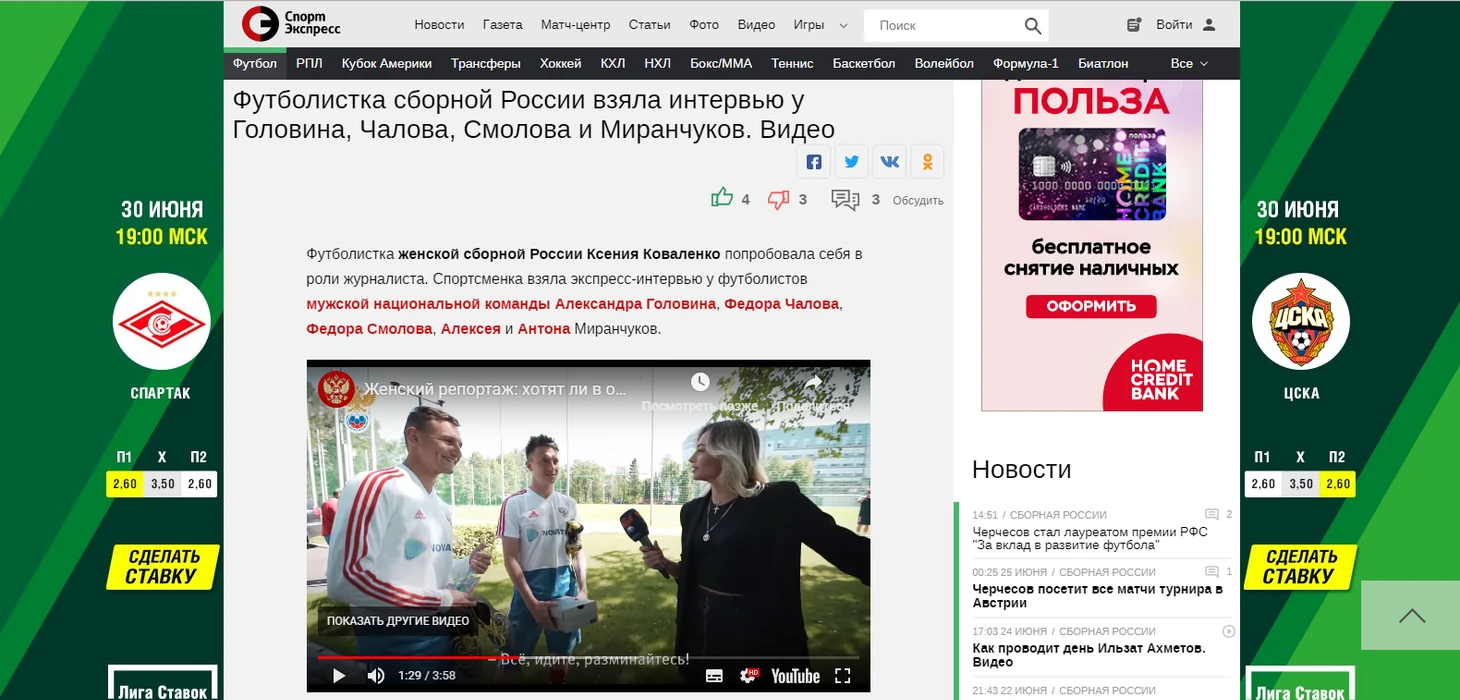The image size is (1460, 700).
Task: Click the Войти login link
Action: coord(1174,25)
